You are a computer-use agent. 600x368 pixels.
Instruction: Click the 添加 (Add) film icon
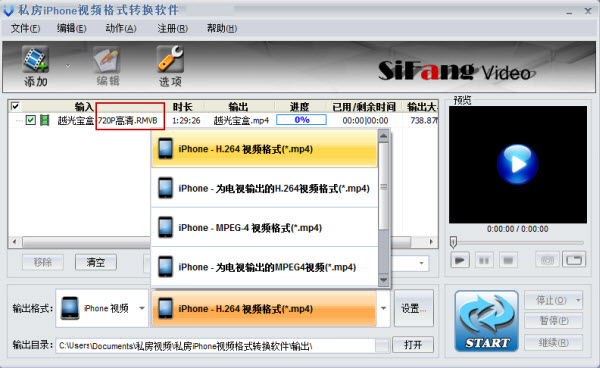pyautogui.click(x=36, y=60)
